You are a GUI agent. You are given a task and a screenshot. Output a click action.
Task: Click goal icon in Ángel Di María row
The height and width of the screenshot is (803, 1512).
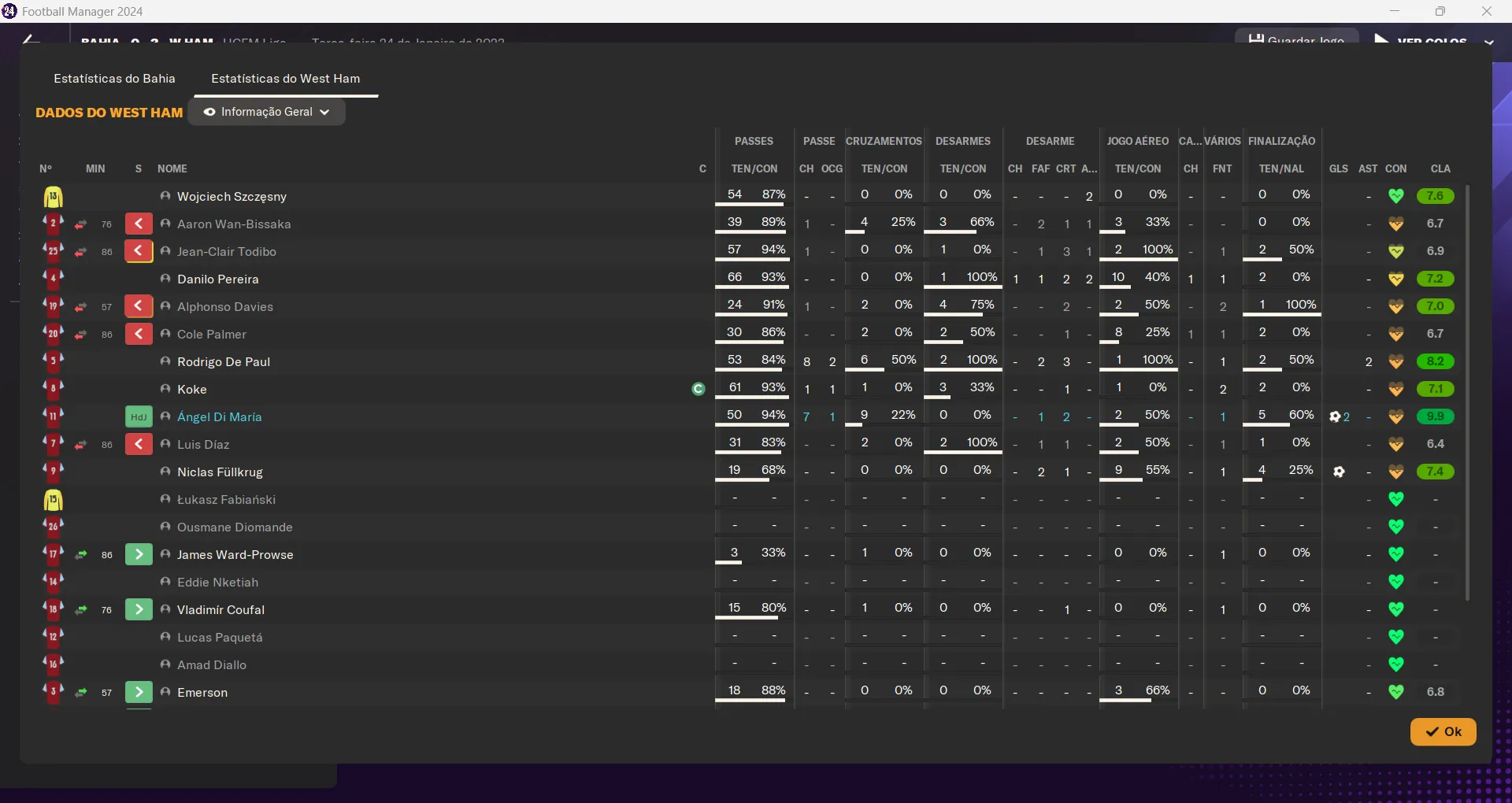(x=1335, y=417)
